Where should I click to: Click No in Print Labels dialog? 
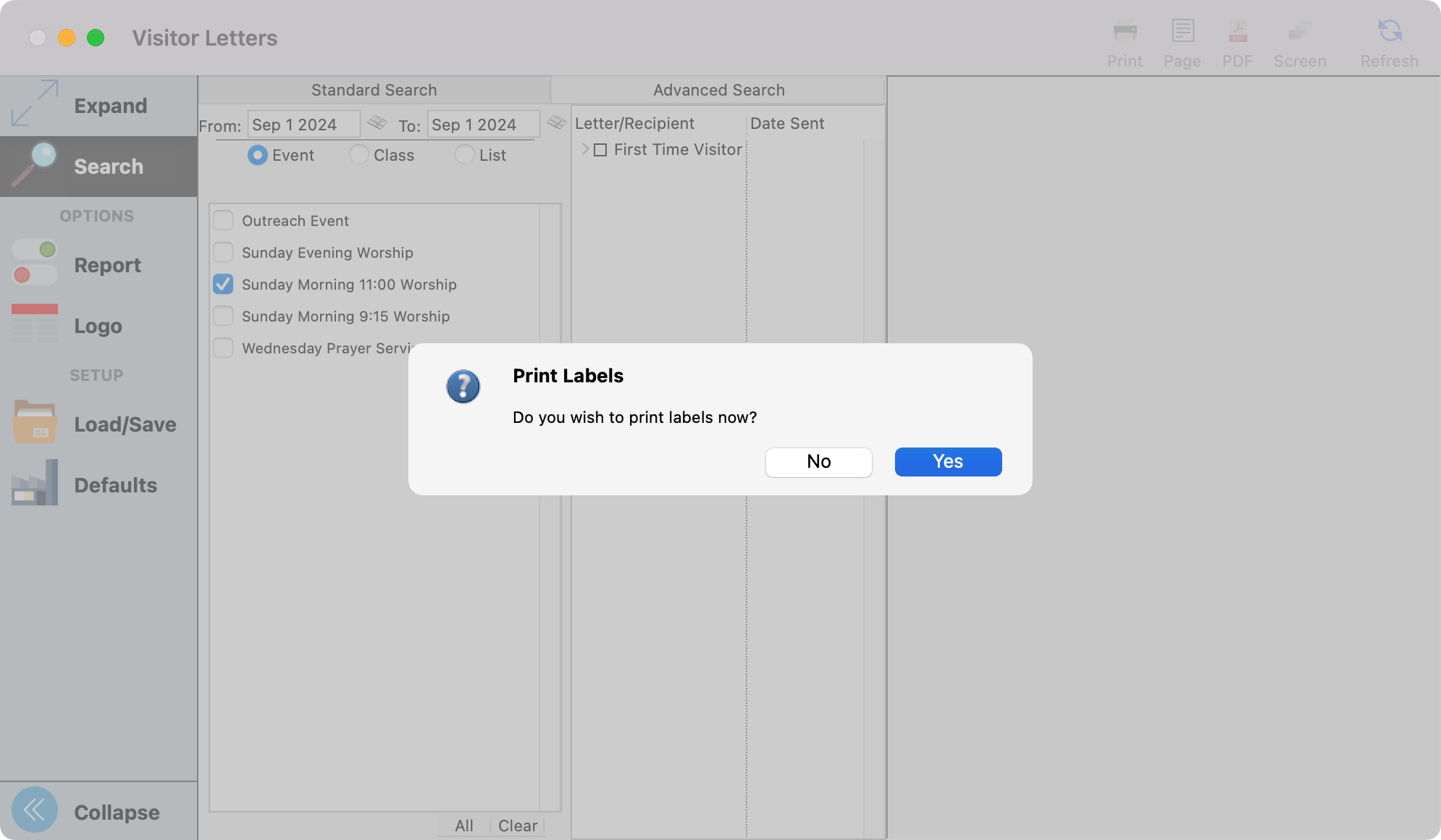818,461
